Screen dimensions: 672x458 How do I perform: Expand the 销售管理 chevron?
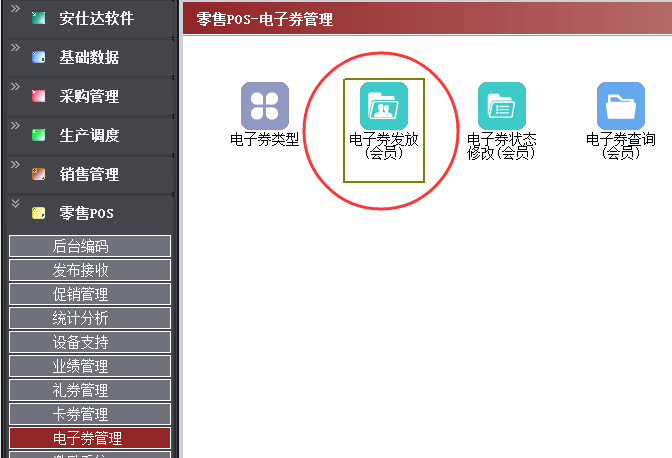pyautogui.click(x=15, y=165)
